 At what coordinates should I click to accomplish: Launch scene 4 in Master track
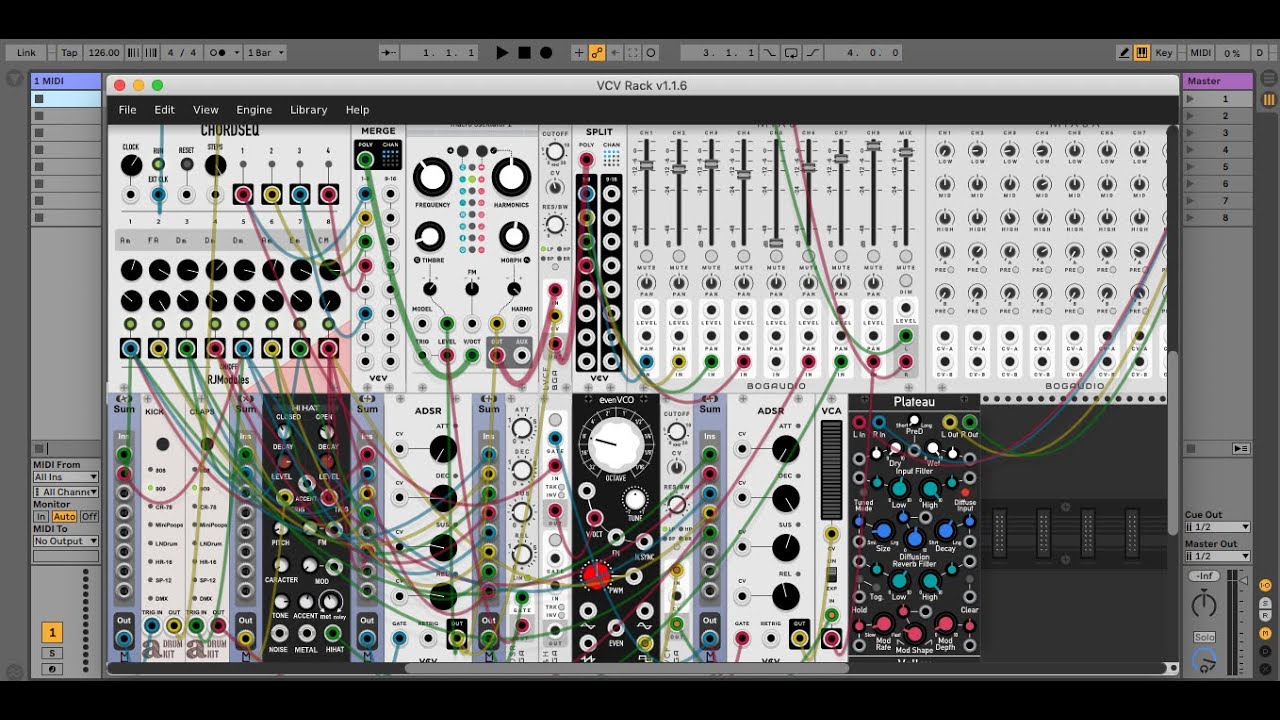click(1190, 150)
